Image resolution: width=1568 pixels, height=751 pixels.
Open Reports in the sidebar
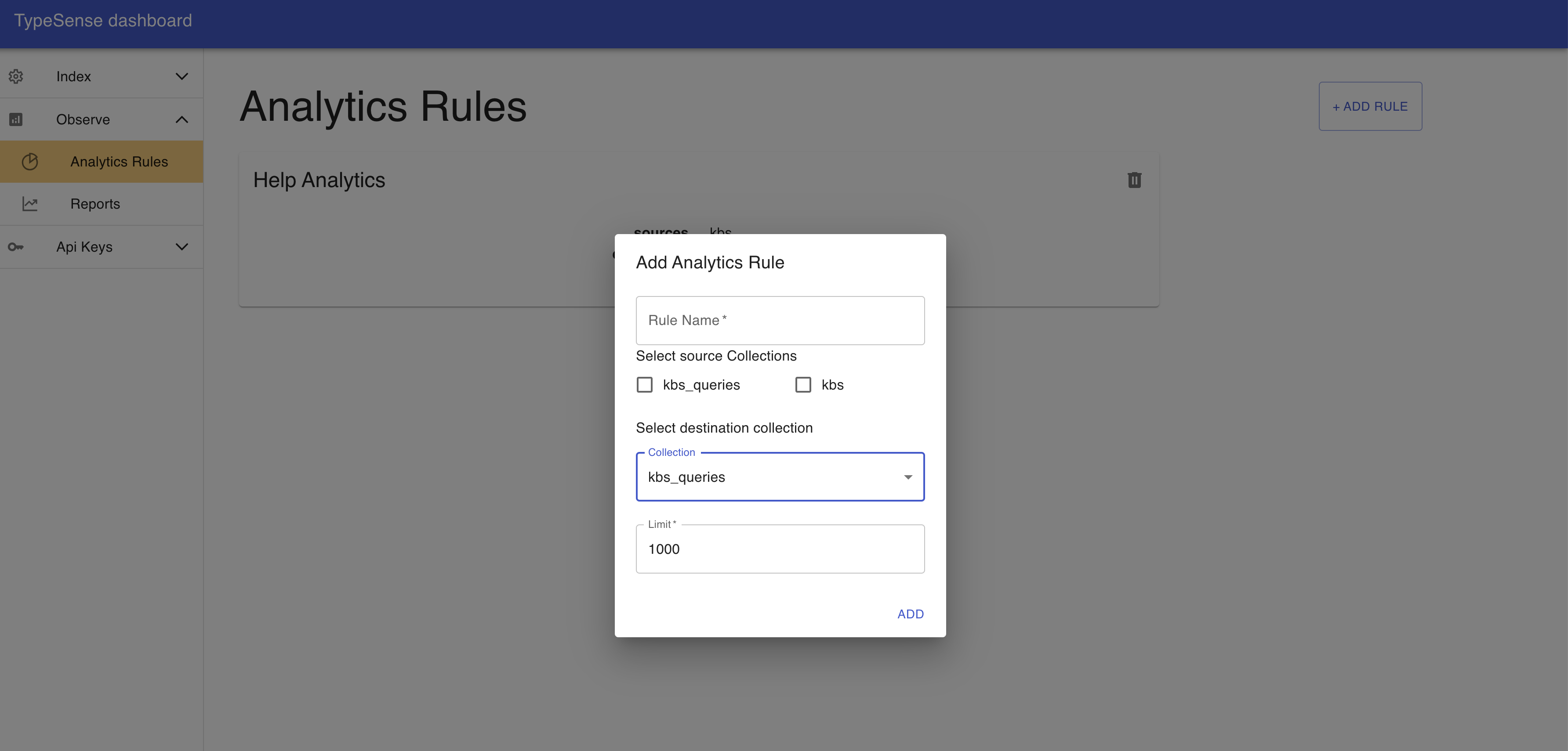click(95, 204)
